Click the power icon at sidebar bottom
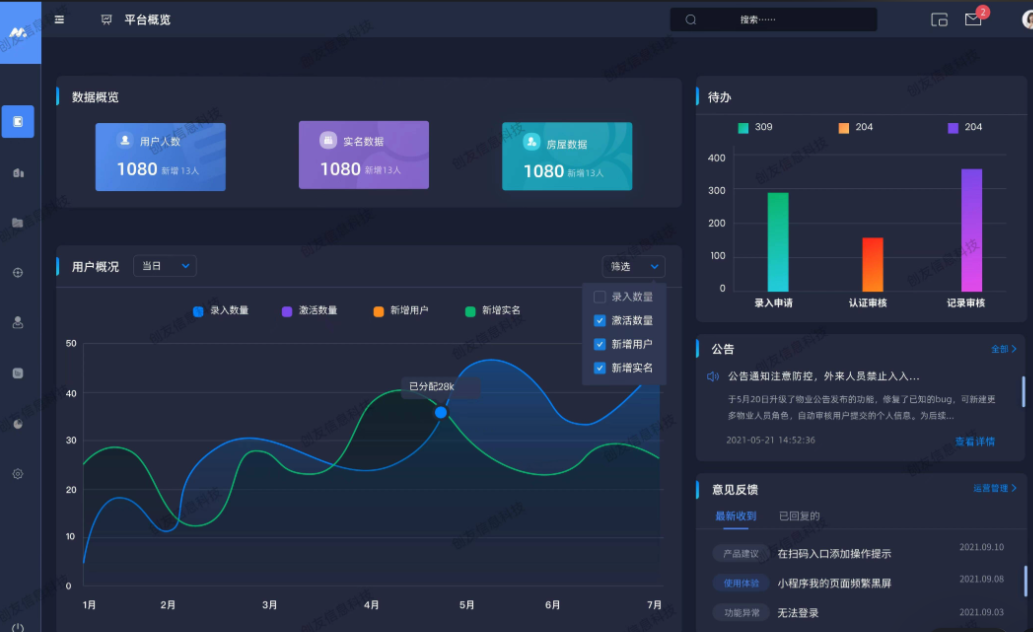 pos(18,626)
